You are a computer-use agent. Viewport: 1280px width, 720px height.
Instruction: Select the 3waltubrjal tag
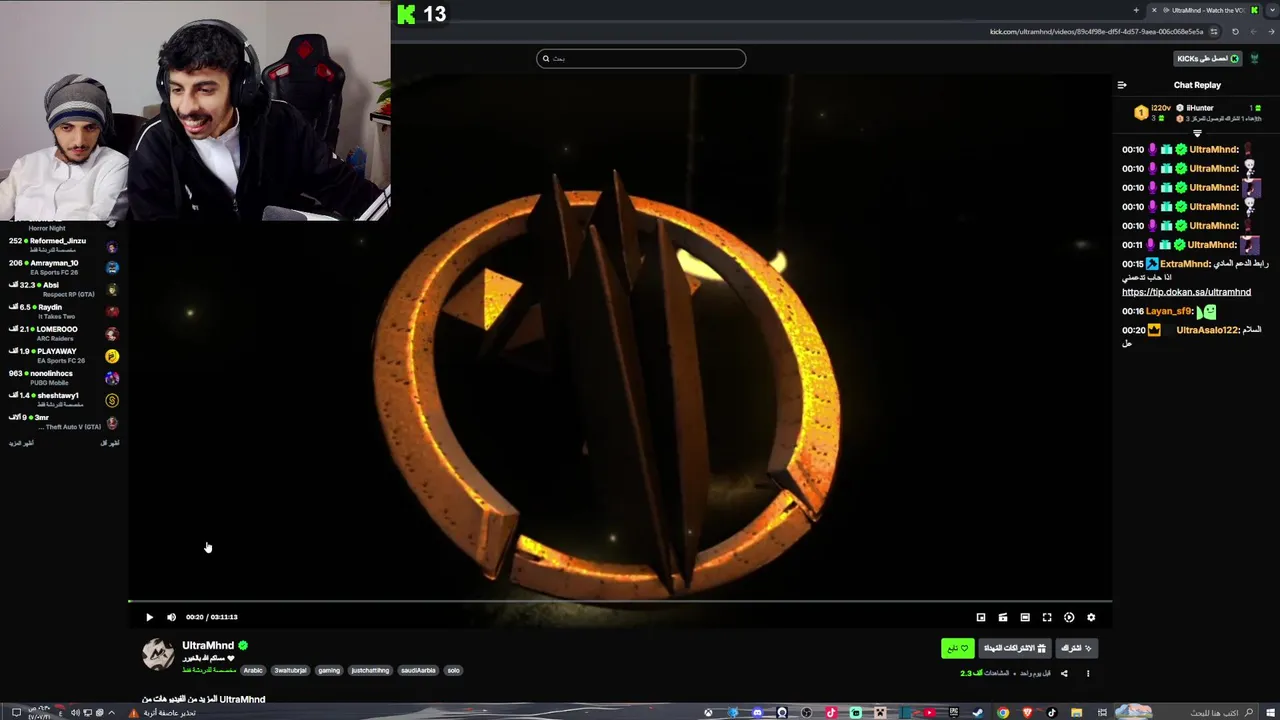(x=291, y=670)
